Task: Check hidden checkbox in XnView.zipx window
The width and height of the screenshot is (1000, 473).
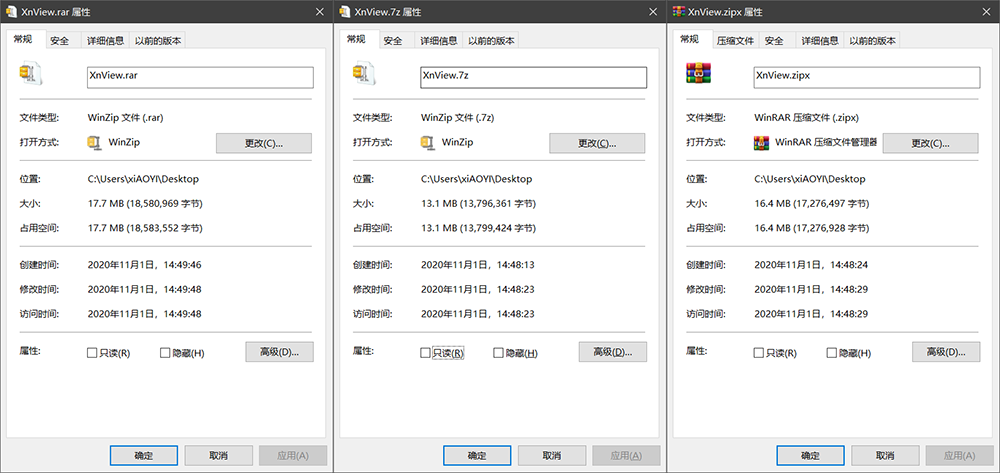Action: (832, 353)
